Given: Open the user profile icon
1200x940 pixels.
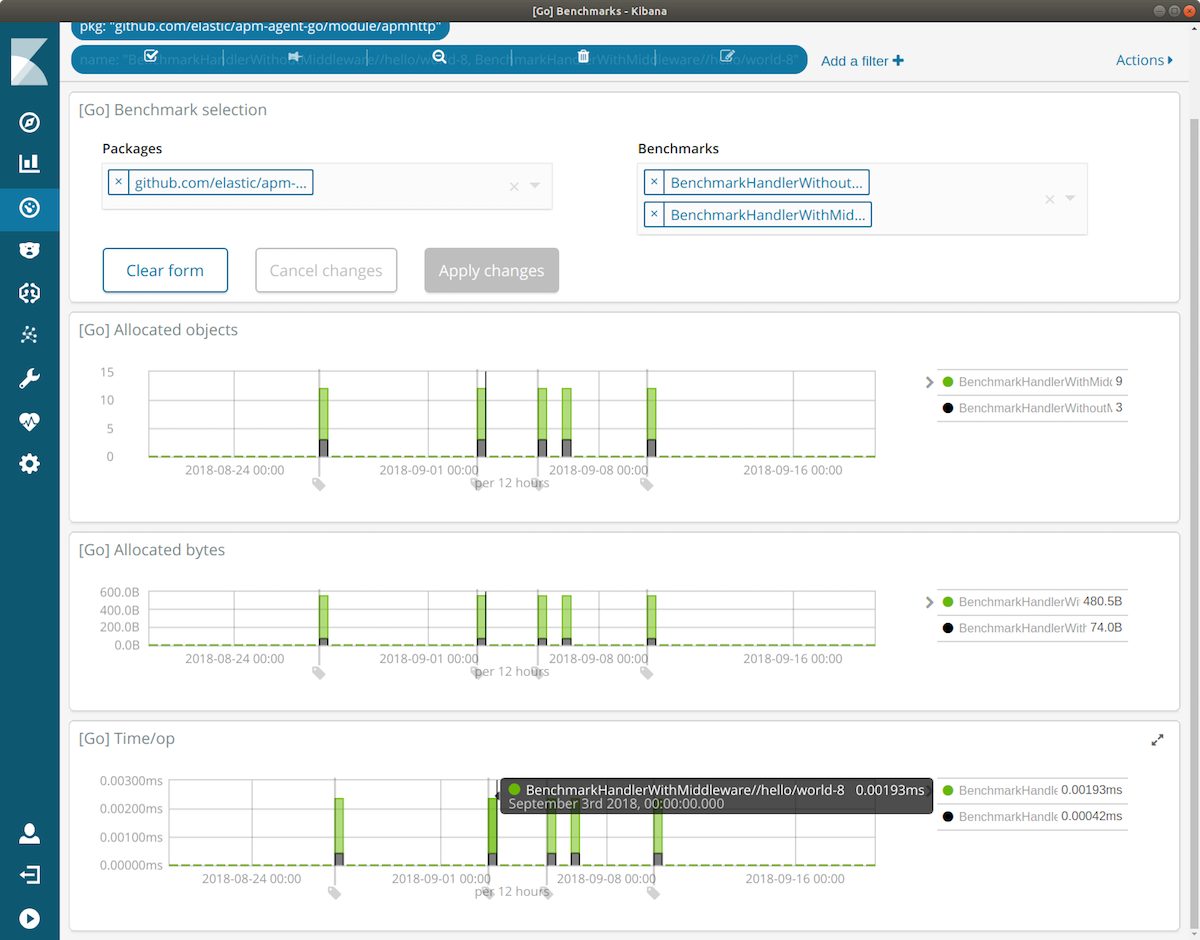Looking at the screenshot, I should (29, 833).
